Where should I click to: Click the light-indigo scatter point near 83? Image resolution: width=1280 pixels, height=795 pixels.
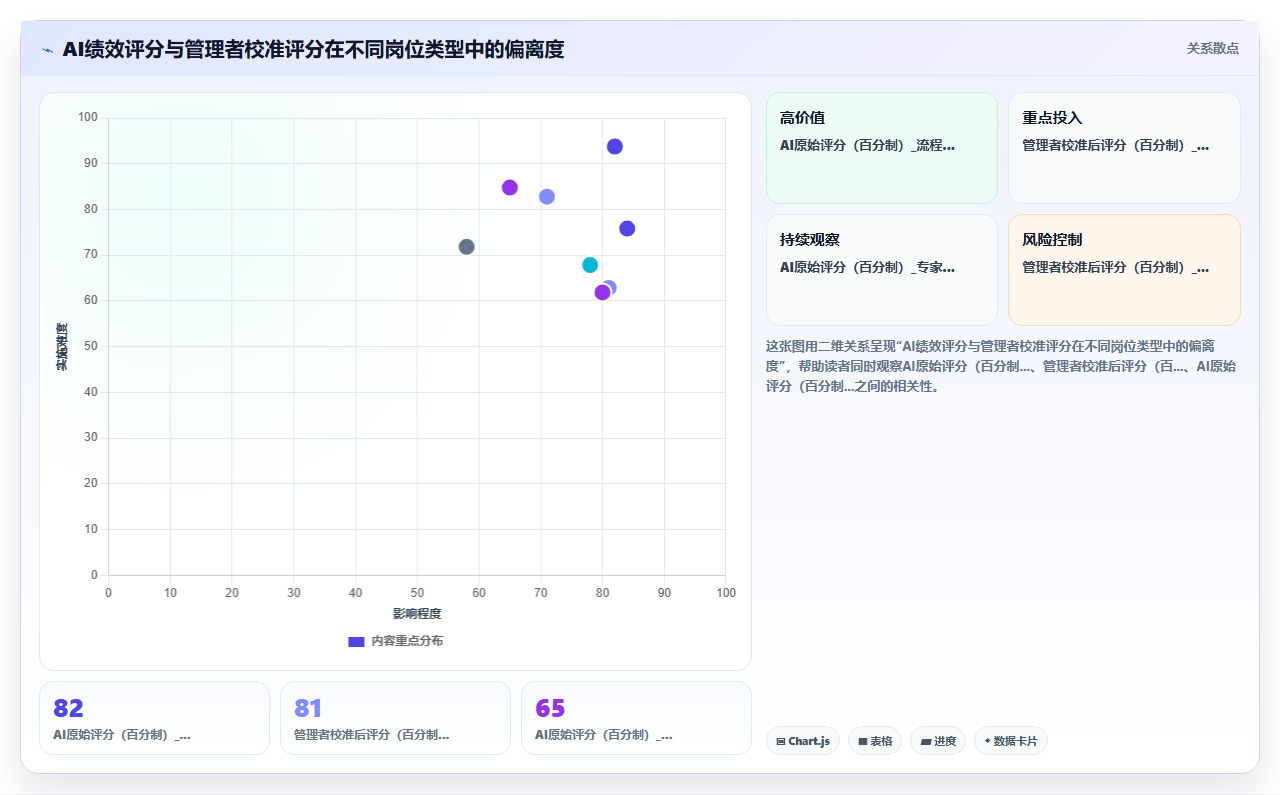click(547, 197)
